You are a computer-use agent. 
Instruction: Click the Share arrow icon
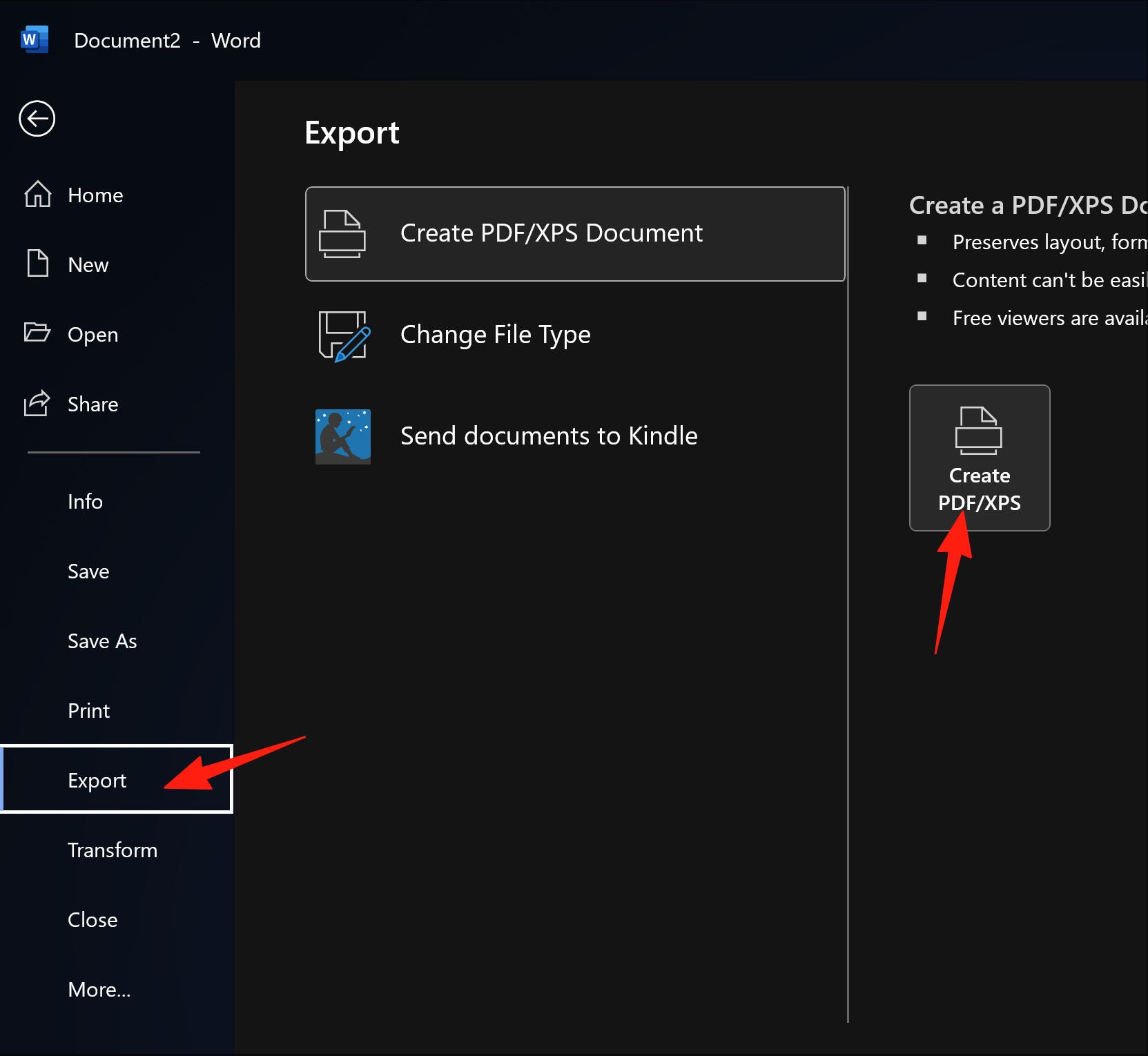pyautogui.click(x=37, y=403)
